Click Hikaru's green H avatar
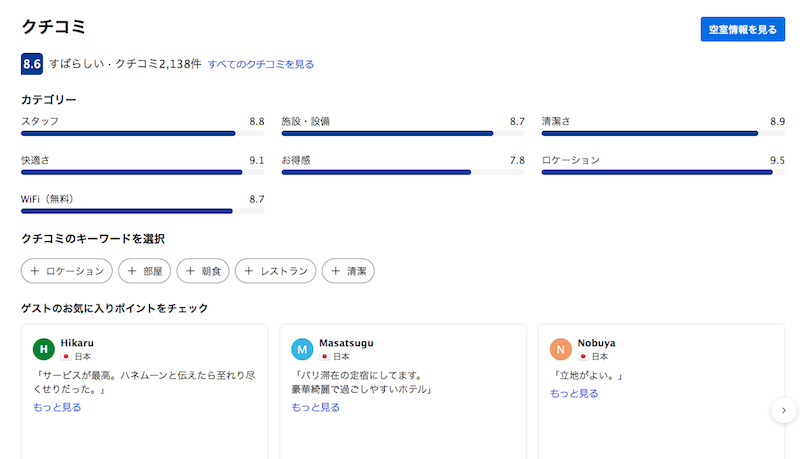 pyautogui.click(x=44, y=349)
